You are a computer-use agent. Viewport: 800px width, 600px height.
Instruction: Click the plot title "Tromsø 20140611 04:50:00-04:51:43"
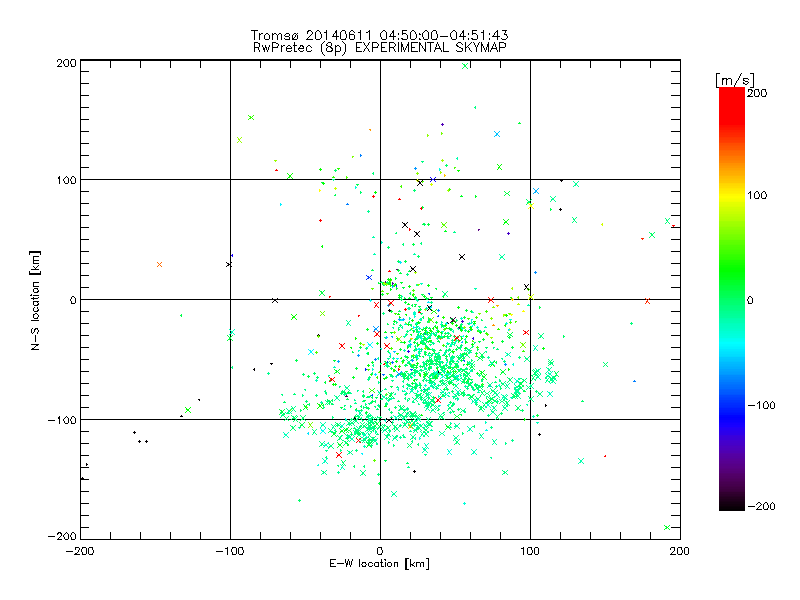(x=380, y=35)
